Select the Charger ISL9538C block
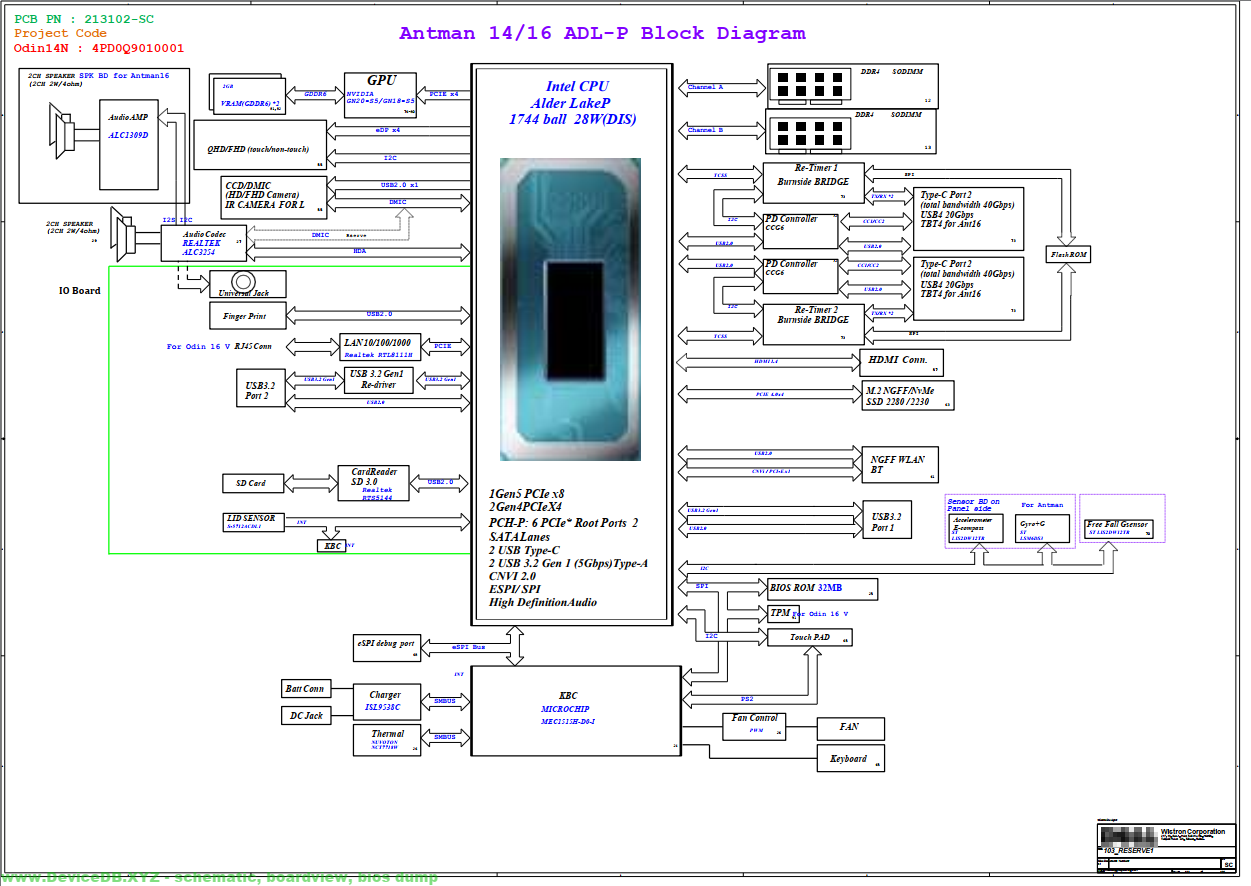1251x886 pixels. (387, 702)
